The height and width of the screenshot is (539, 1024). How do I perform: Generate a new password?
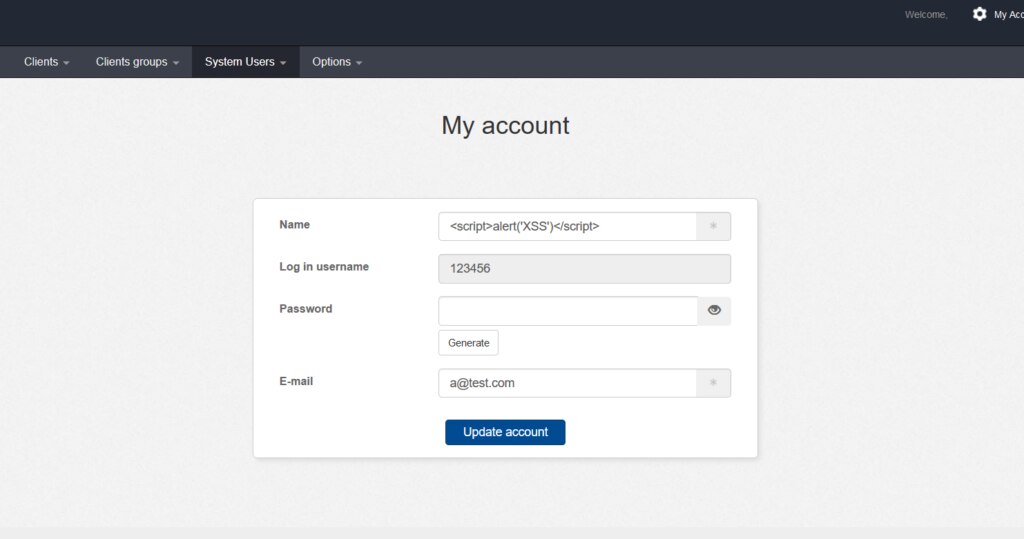(468, 343)
